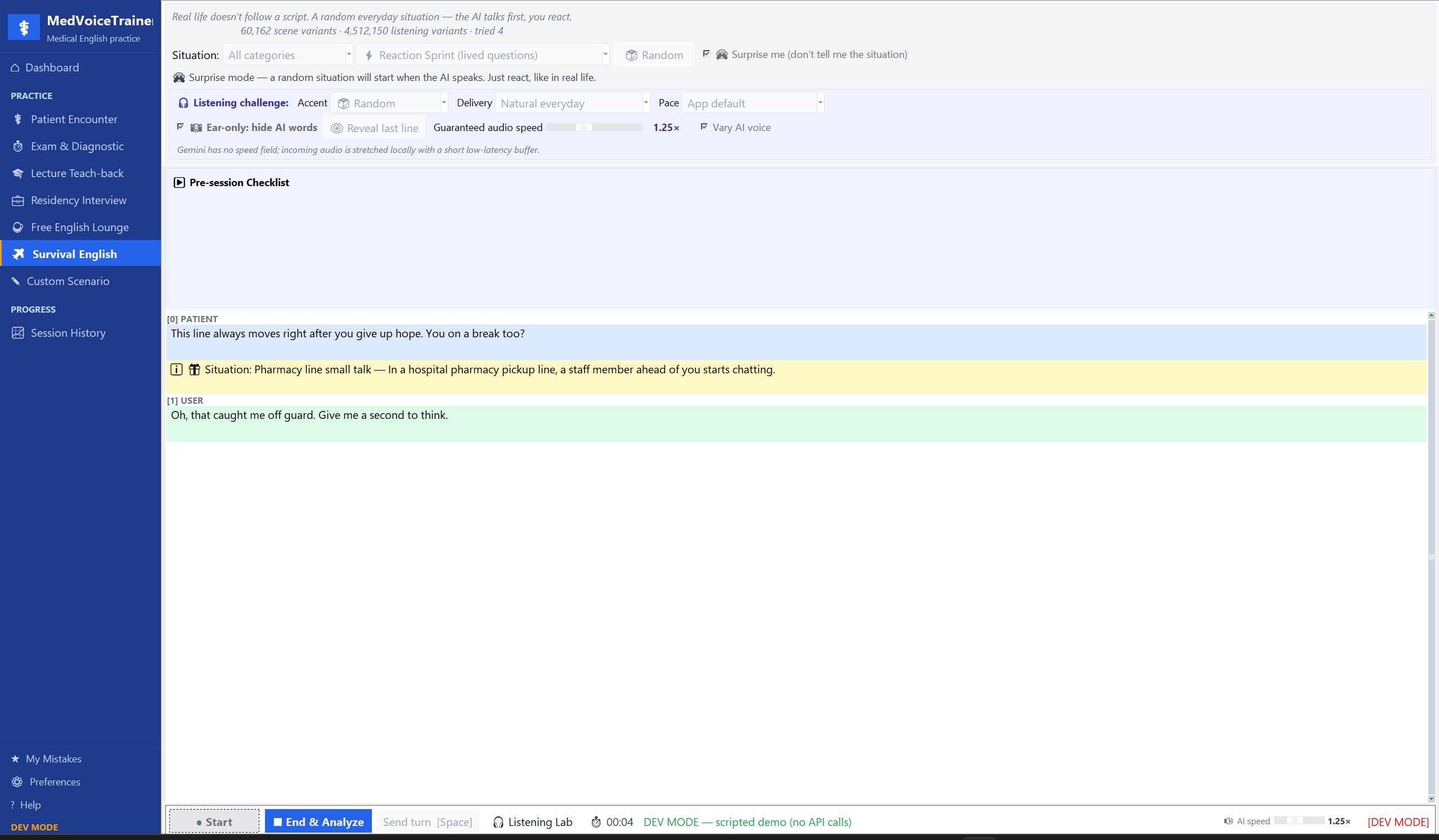Click the Lecture Teach-back graduation cap icon
Image resolution: width=1439 pixels, height=840 pixels.
[17, 173]
